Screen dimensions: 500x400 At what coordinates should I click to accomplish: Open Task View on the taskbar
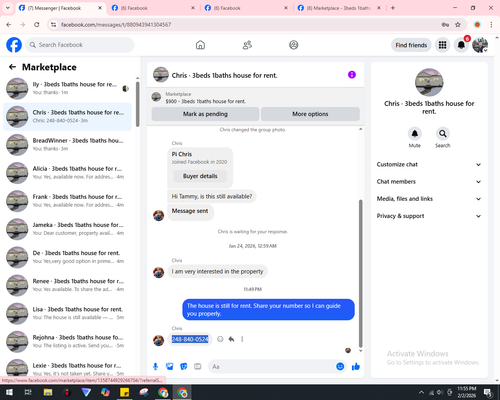(x=28, y=392)
